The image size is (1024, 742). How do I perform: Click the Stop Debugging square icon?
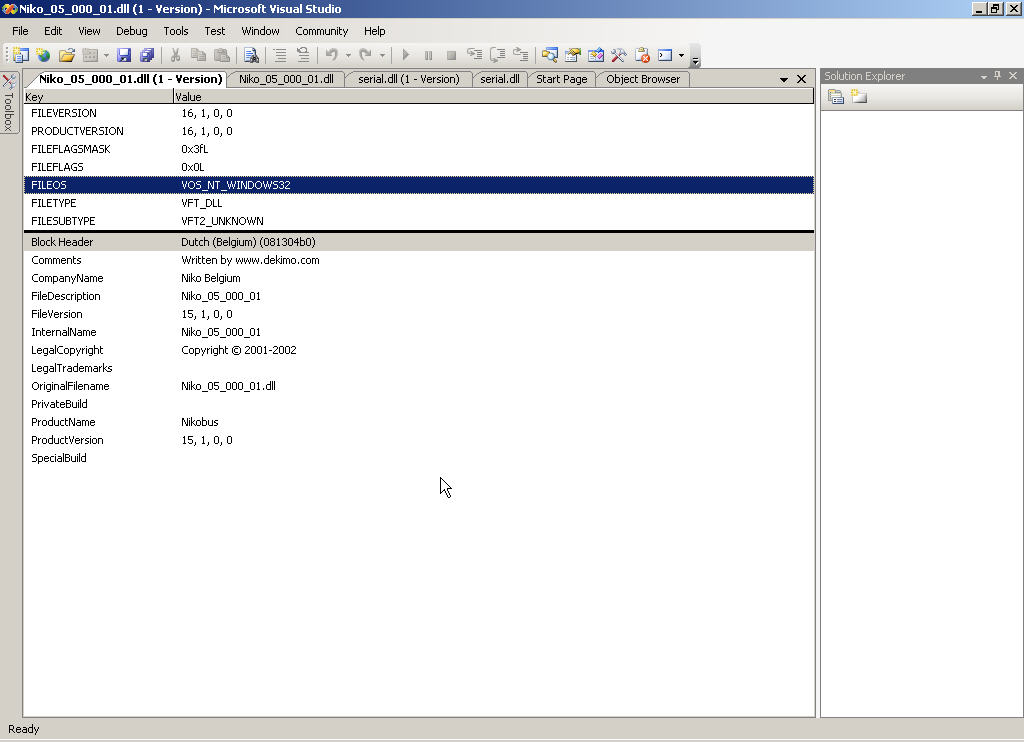(x=451, y=56)
